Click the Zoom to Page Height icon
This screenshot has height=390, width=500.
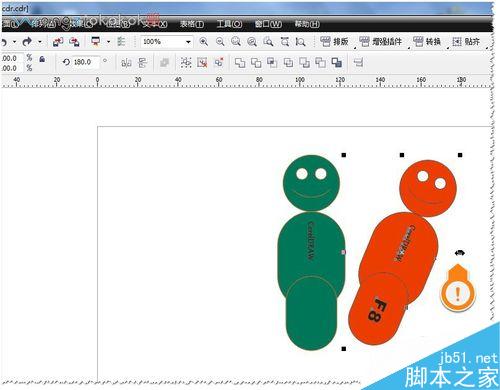[300, 42]
